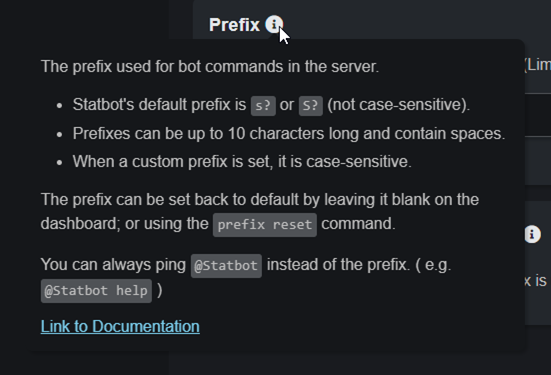The height and width of the screenshot is (375, 551).
Task: Click the bullet about custom prefix case-sensitive
Action: coord(242,162)
